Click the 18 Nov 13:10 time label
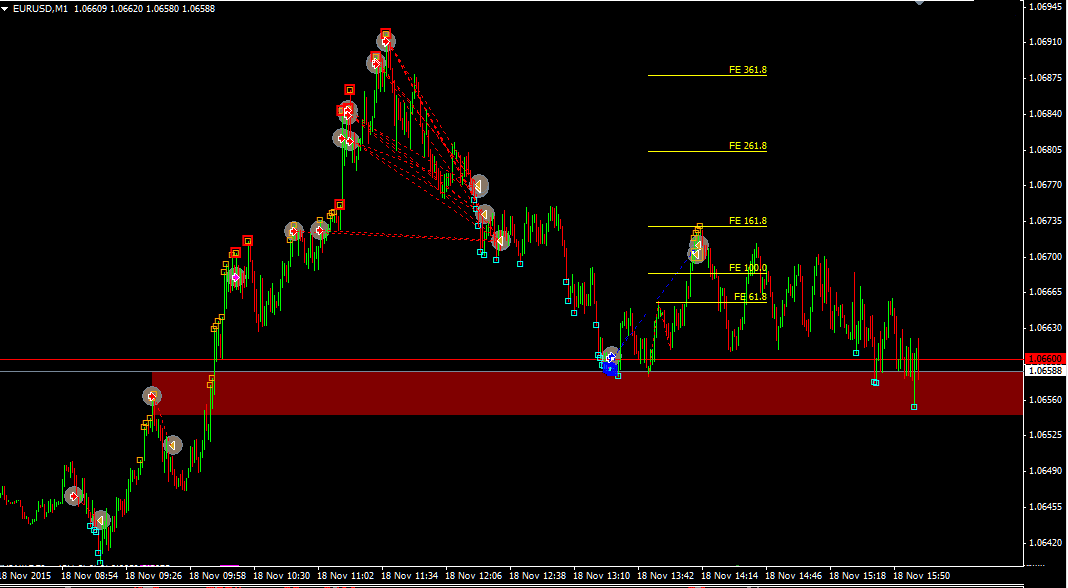1068x588 pixels. 601,576
